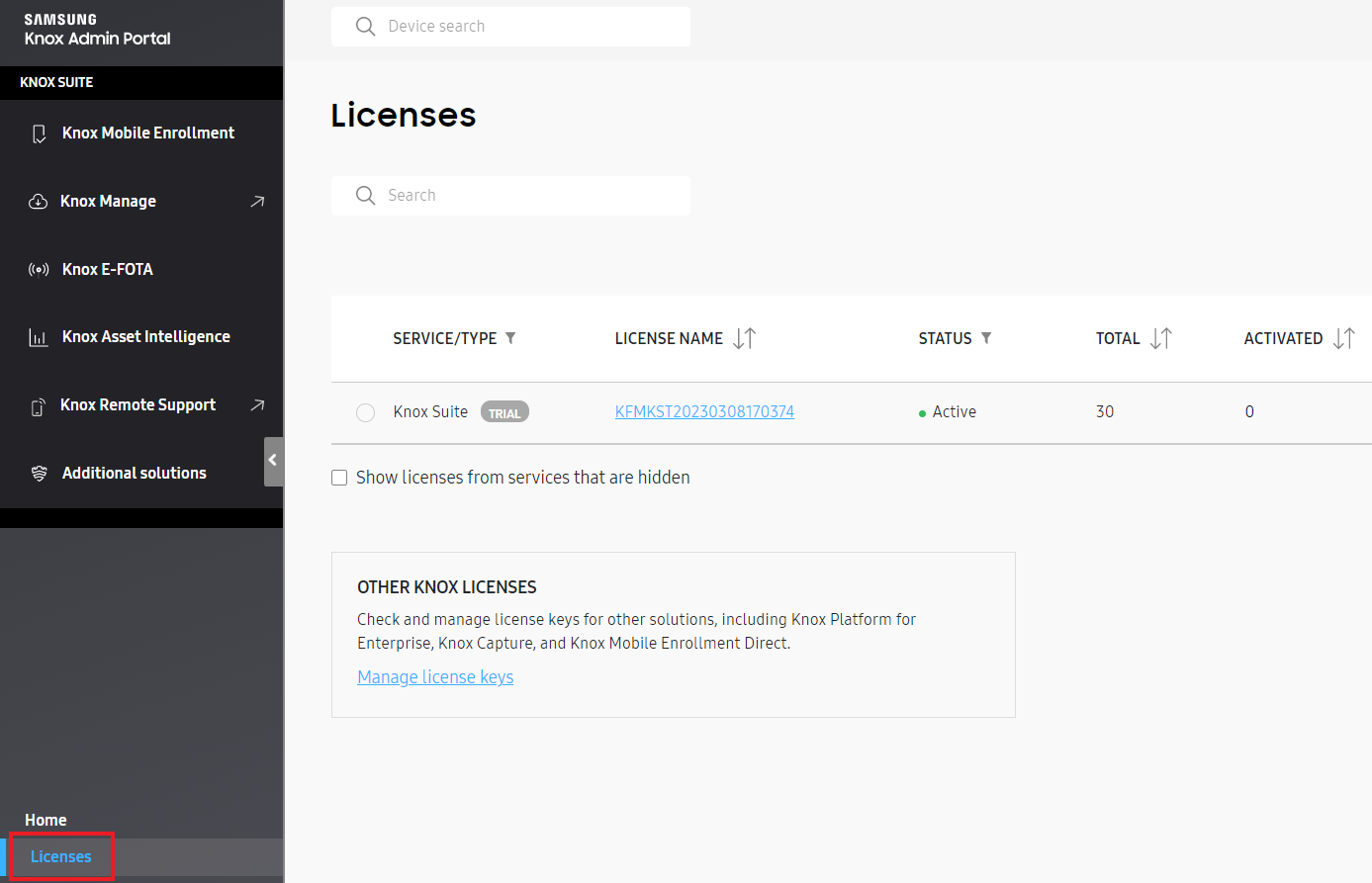The width and height of the screenshot is (1372, 883).
Task: Go to Home in the sidebar
Action: 46,820
